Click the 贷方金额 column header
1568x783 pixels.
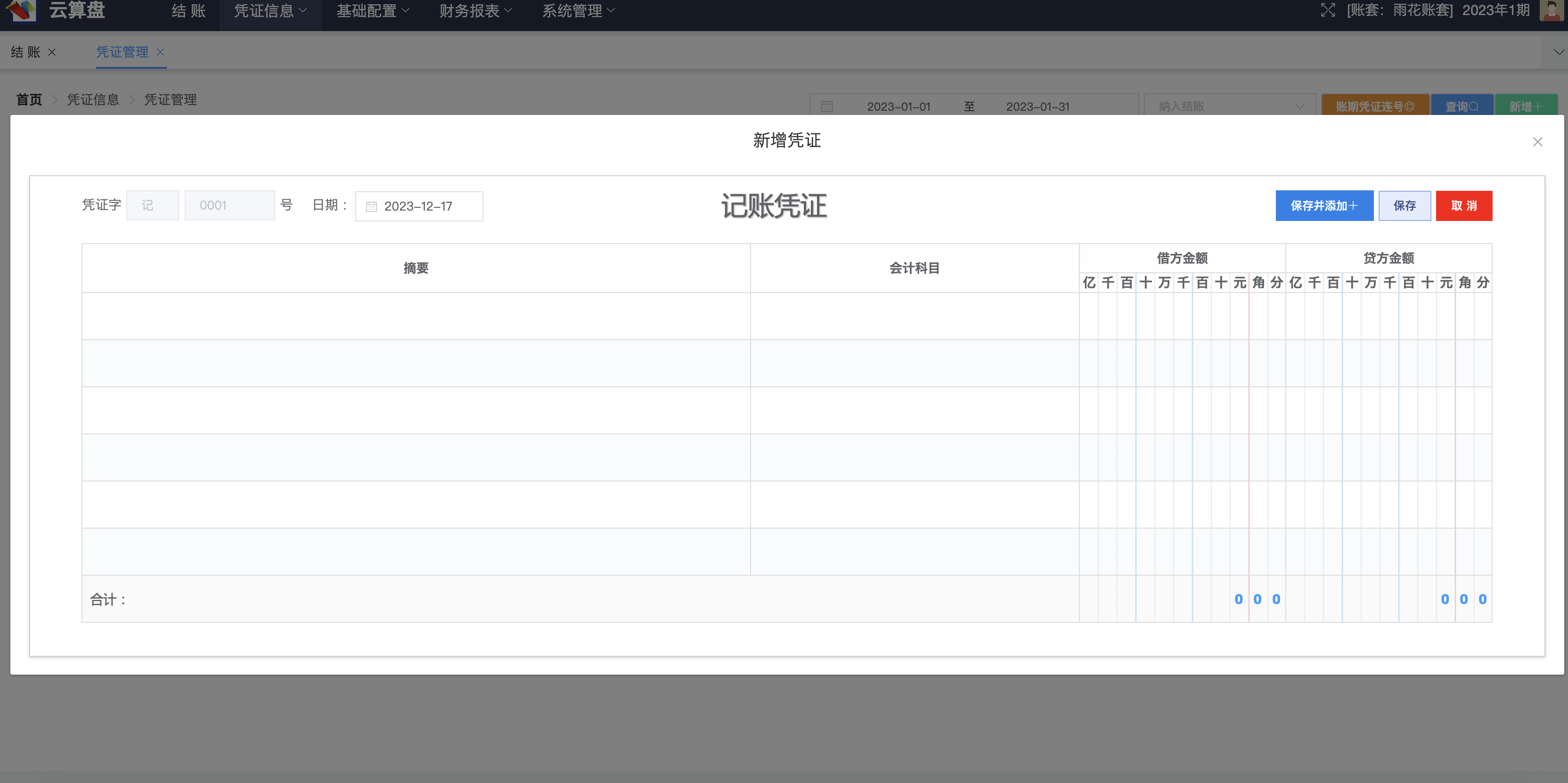[x=1388, y=258]
